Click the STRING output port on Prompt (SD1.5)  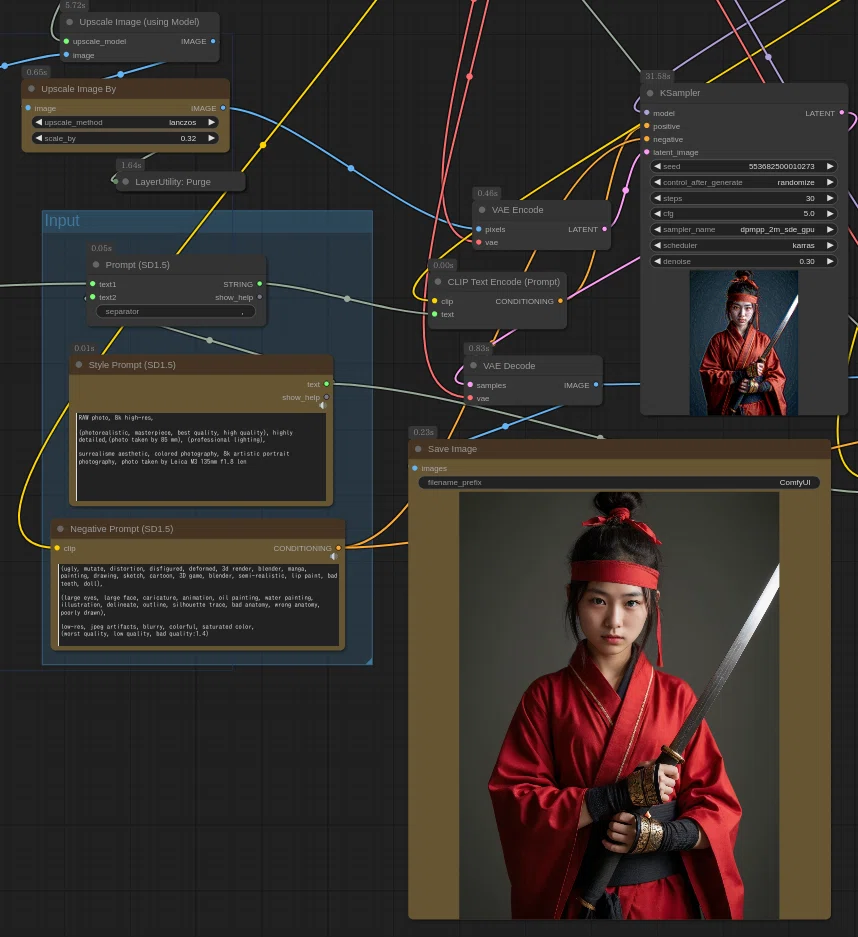(259, 284)
